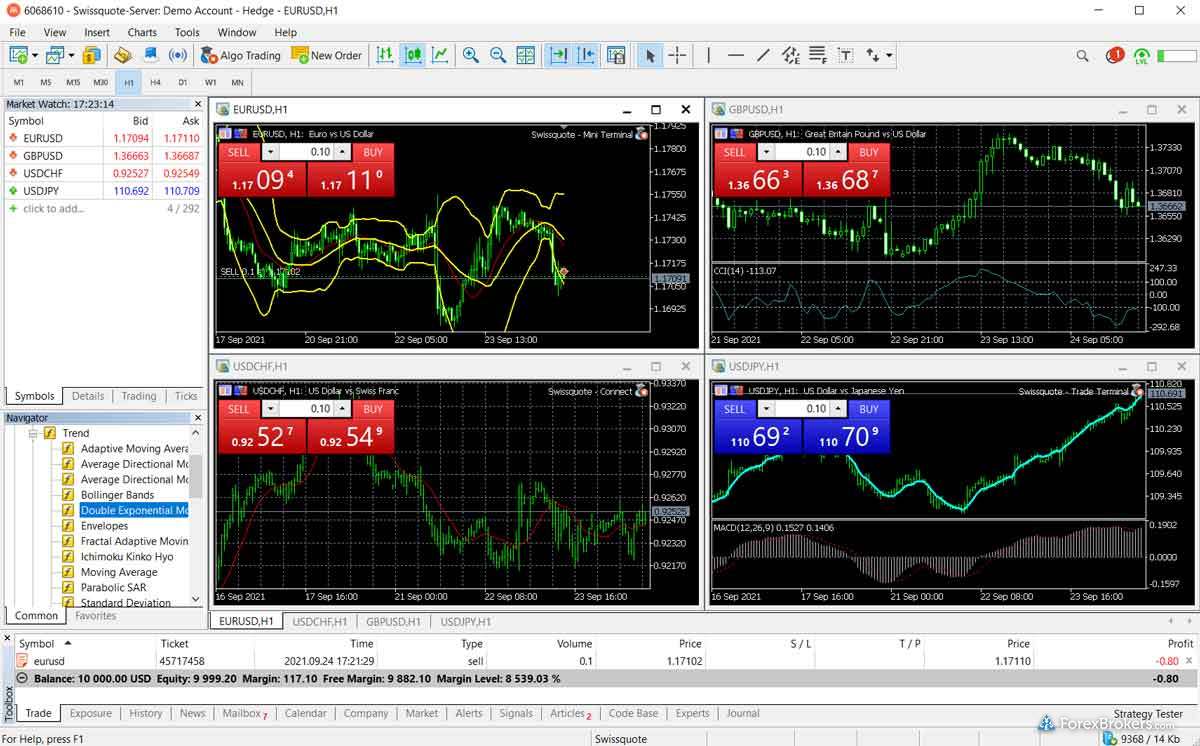Open the search magnifier in toolbar
This screenshot has width=1200, height=746.
click(1082, 56)
